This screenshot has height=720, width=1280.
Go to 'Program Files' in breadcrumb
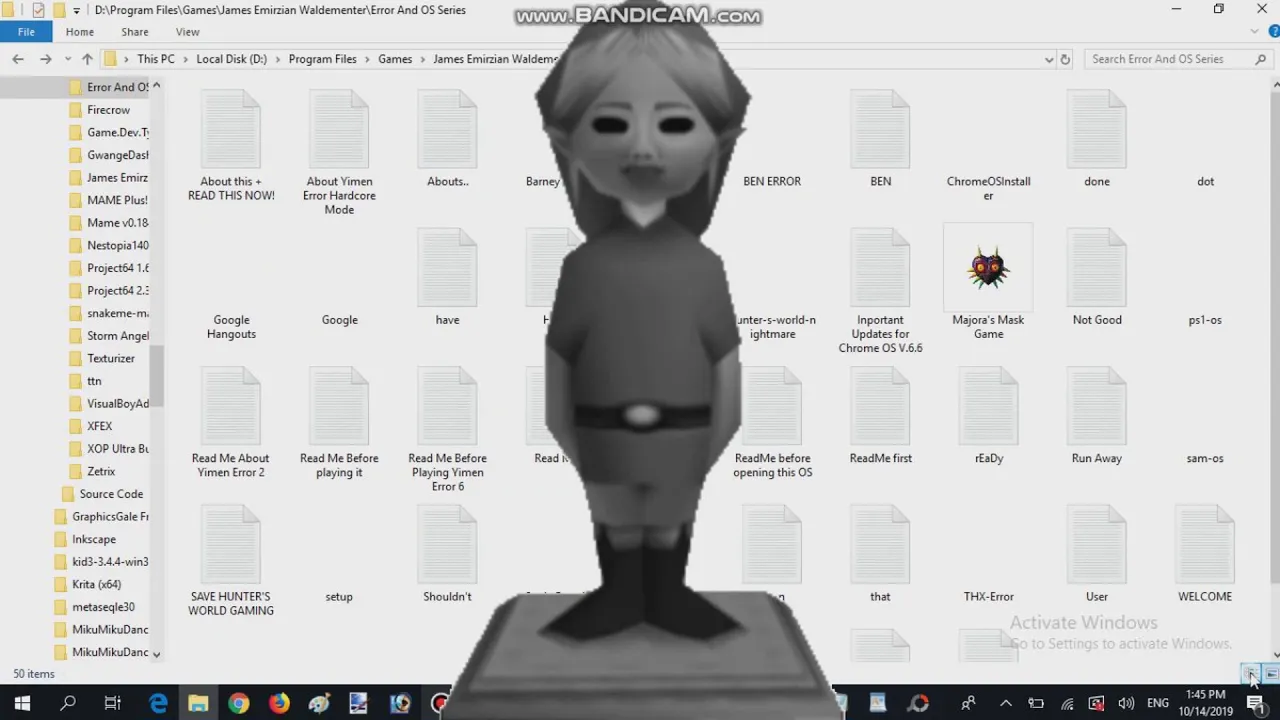(x=322, y=59)
